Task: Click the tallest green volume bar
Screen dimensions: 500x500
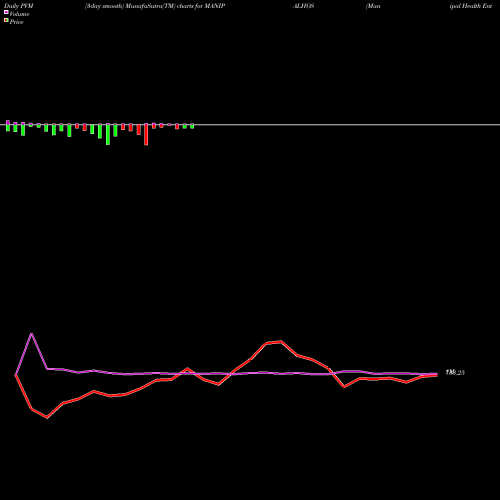Action: 108,134
